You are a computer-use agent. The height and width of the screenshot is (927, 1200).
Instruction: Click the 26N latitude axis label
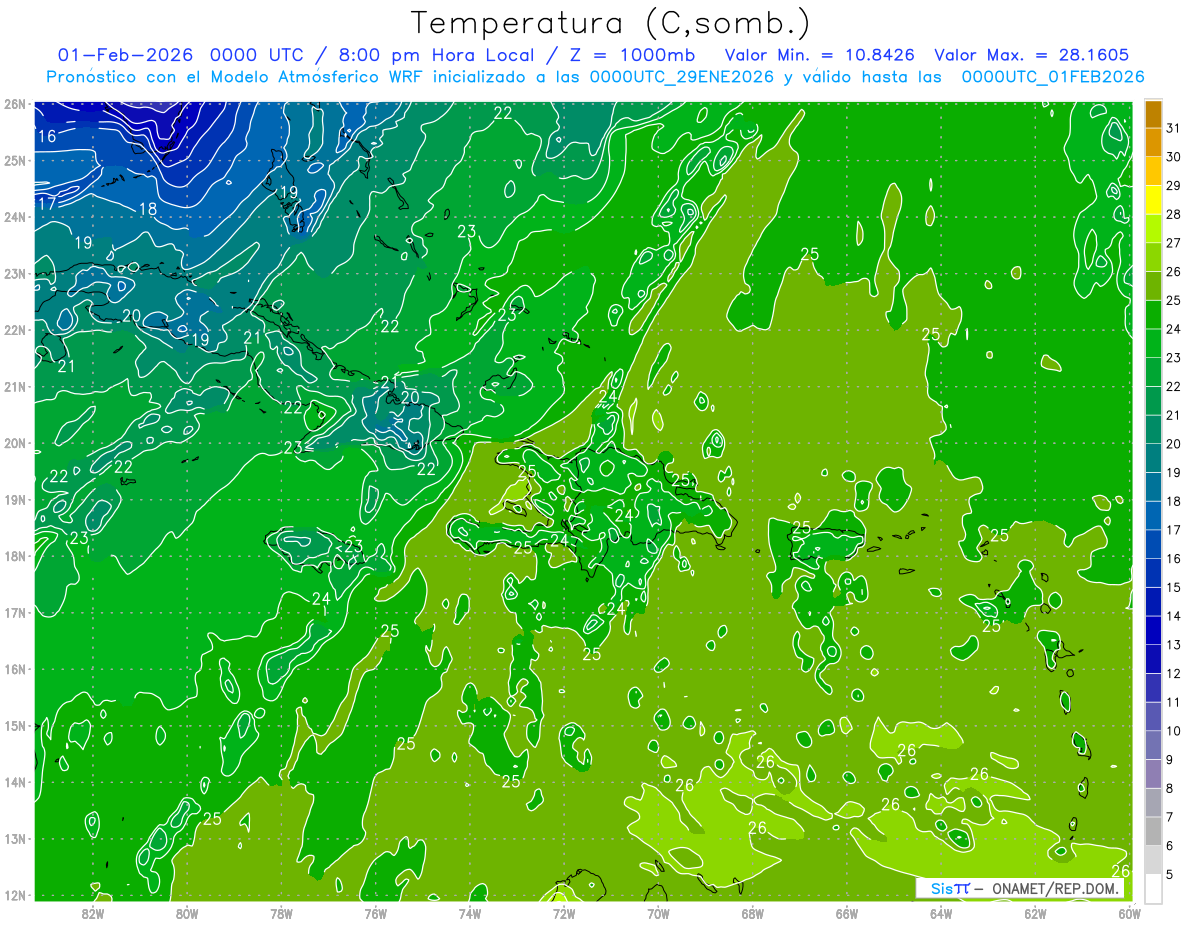(x=15, y=104)
